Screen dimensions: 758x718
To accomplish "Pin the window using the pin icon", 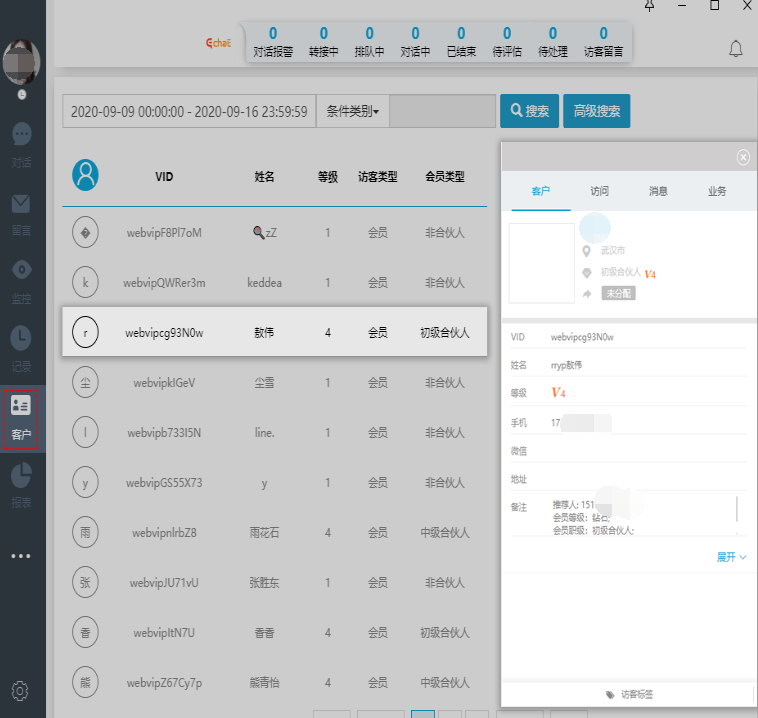I will [650, 6].
